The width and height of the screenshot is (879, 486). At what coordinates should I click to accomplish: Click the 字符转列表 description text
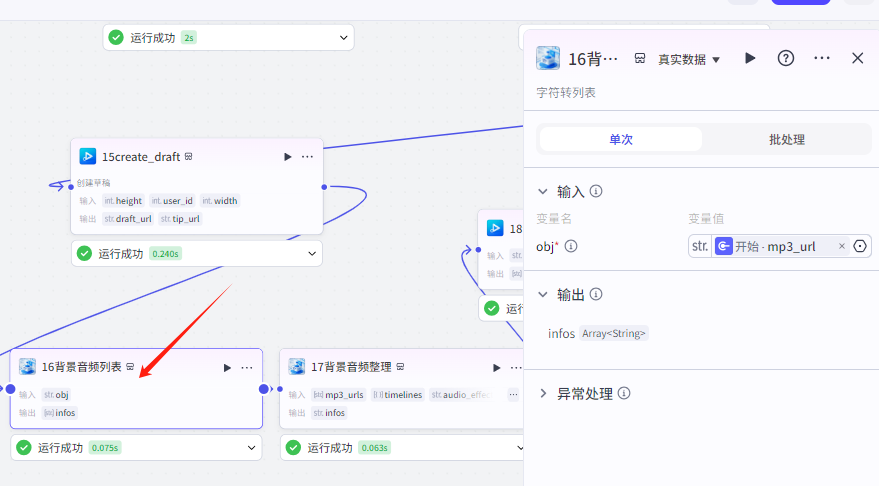(x=566, y=92)
